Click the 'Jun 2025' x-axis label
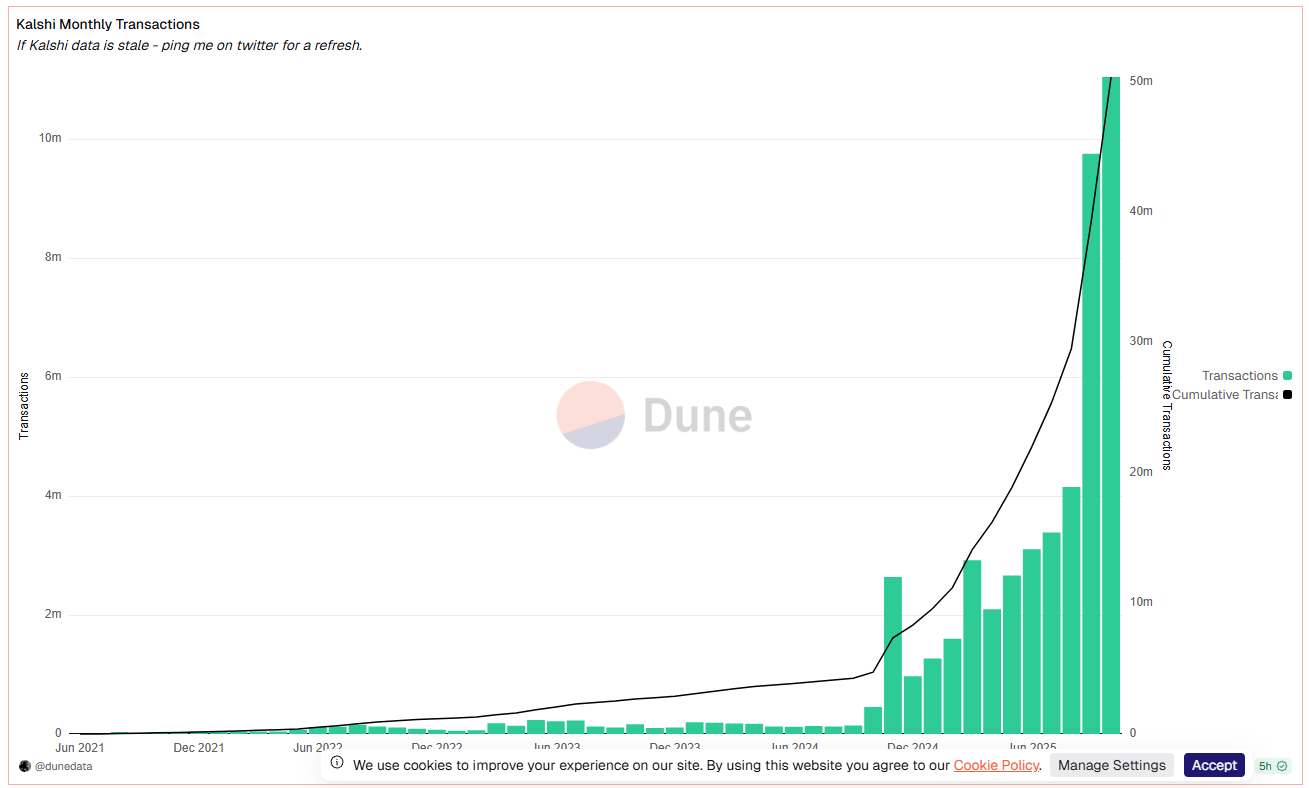 [1032, 746]
